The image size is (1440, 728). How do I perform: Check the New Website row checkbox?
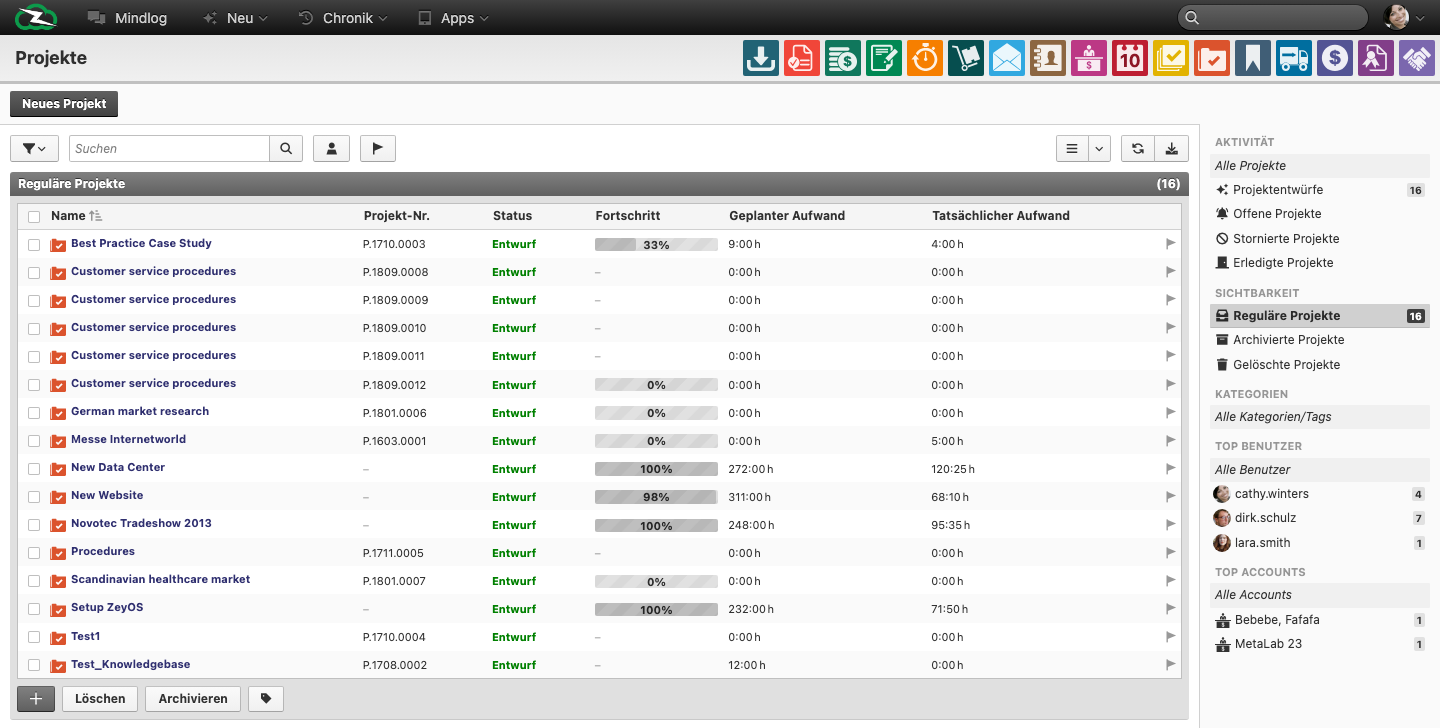coord(34,496)
